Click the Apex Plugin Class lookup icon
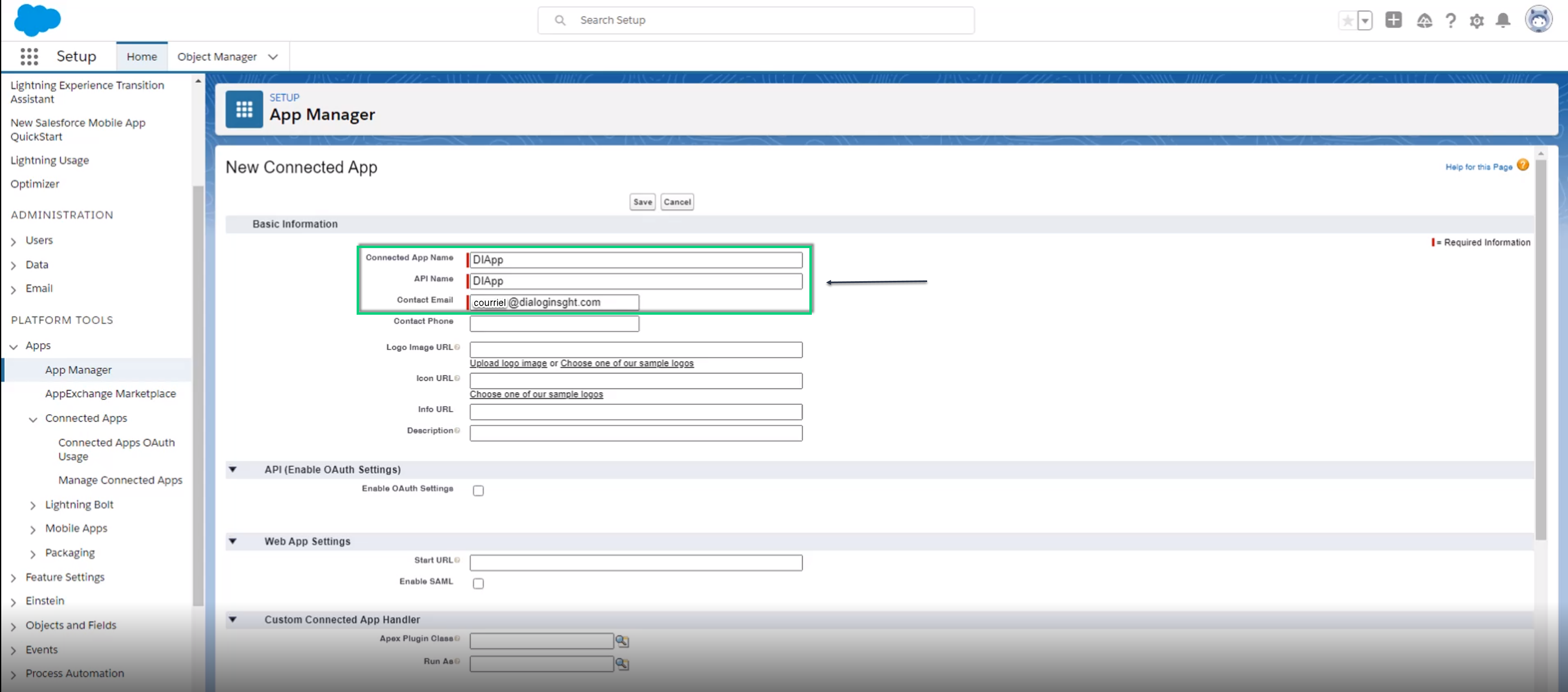Viewport: 1568px width, 692px height. (x=622, y=641)
